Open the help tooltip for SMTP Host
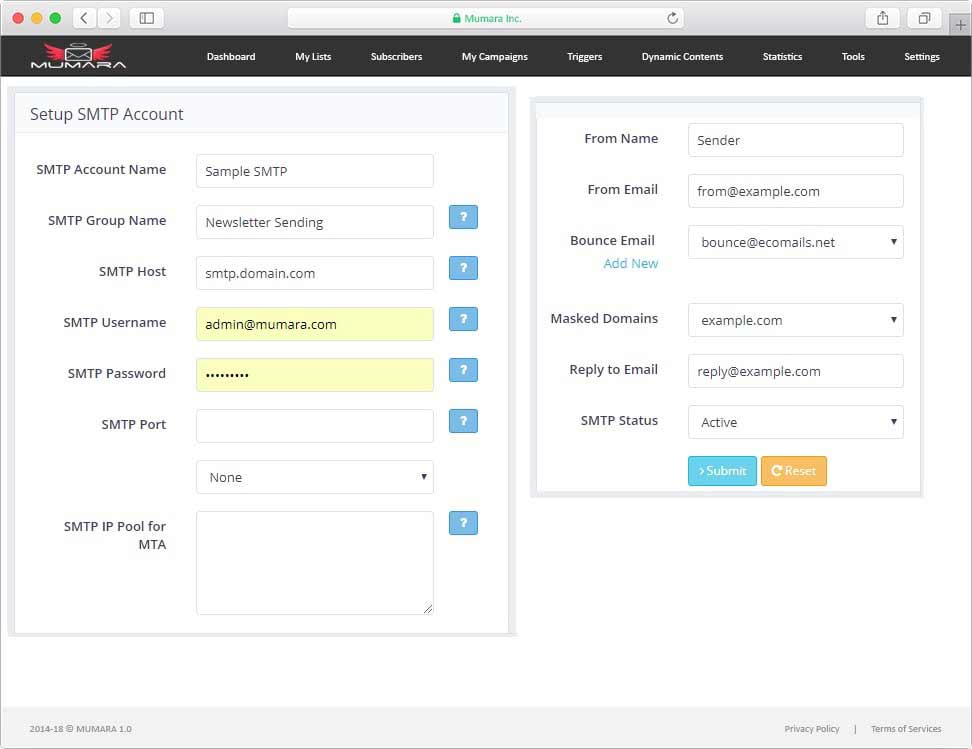Viewport: 972px width, 749px height. [x=463, y=268]
